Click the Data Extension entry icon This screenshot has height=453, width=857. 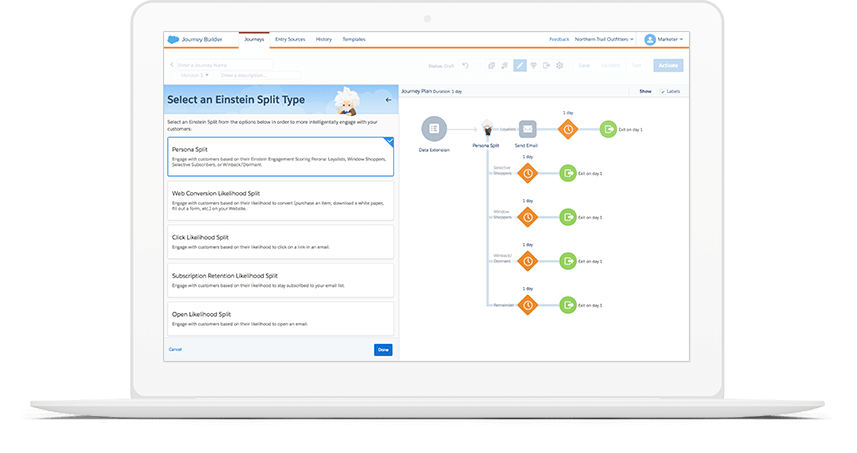[x=434, y=129]
